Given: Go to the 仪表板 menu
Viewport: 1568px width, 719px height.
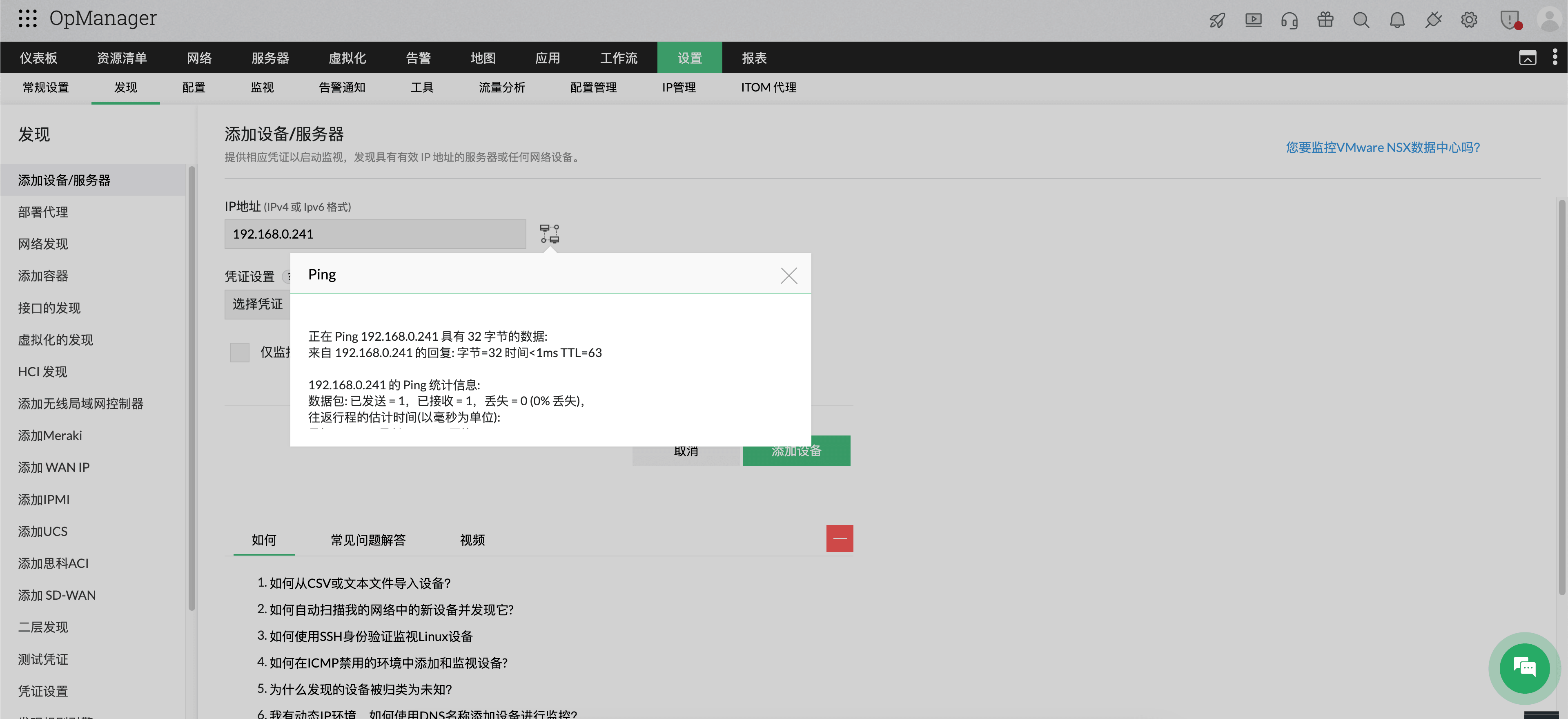Looking at the screenshot, I should (38, 58).
